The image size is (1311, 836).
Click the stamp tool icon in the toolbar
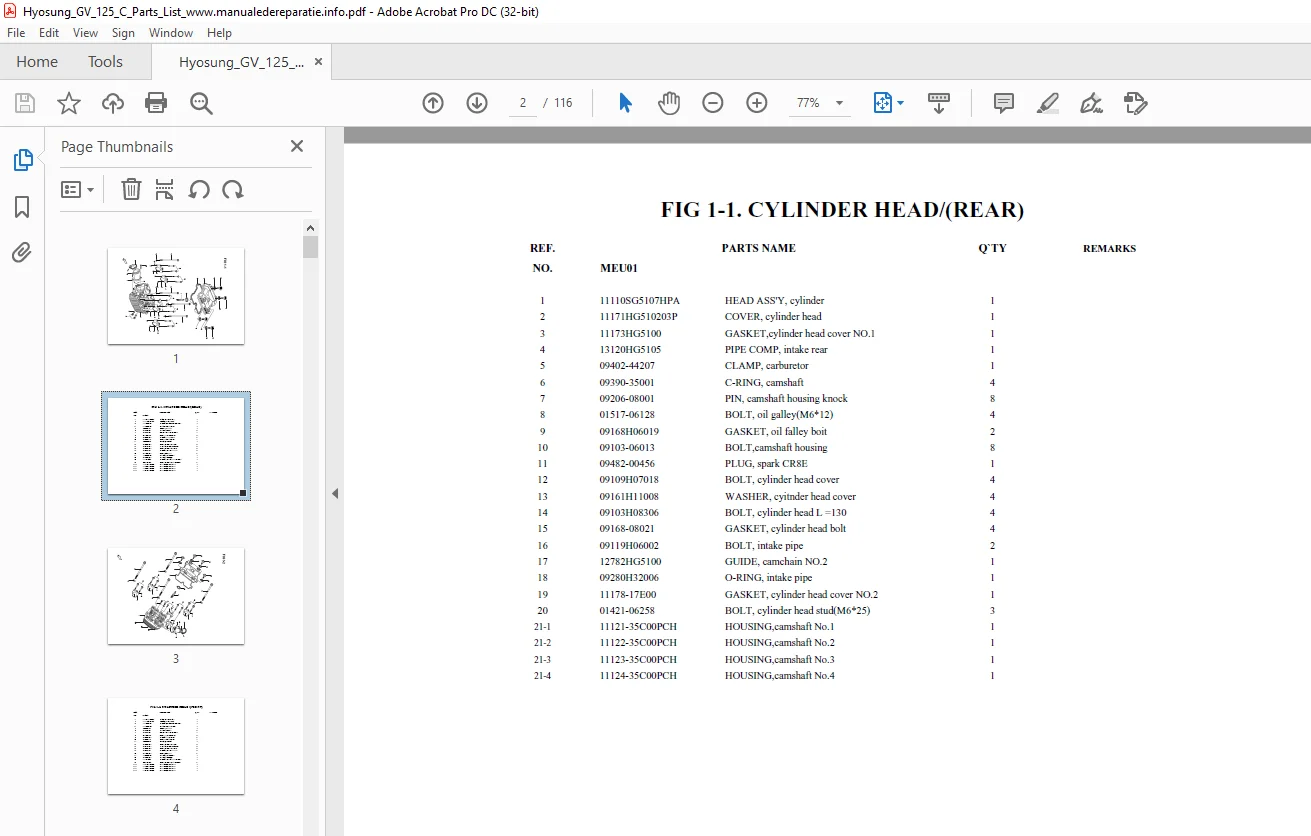click(1135, 103)
